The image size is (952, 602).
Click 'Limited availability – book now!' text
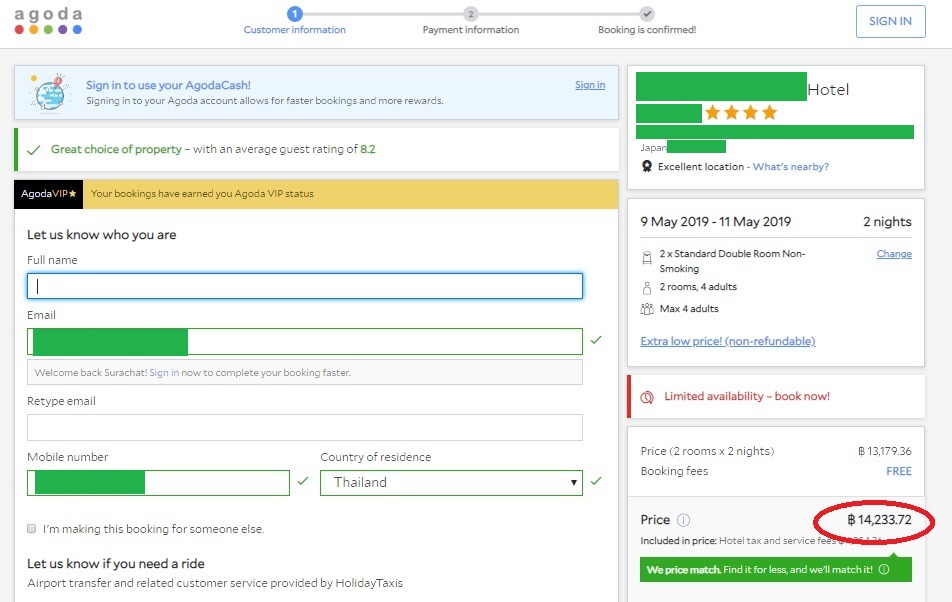point(747,396)
